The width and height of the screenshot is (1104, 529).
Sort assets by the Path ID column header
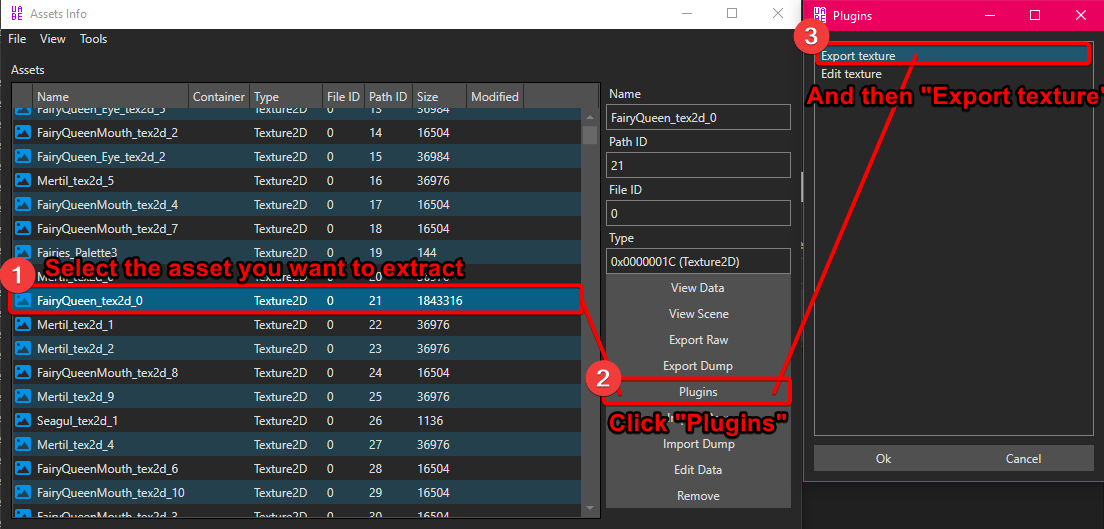tap(388, 97)
